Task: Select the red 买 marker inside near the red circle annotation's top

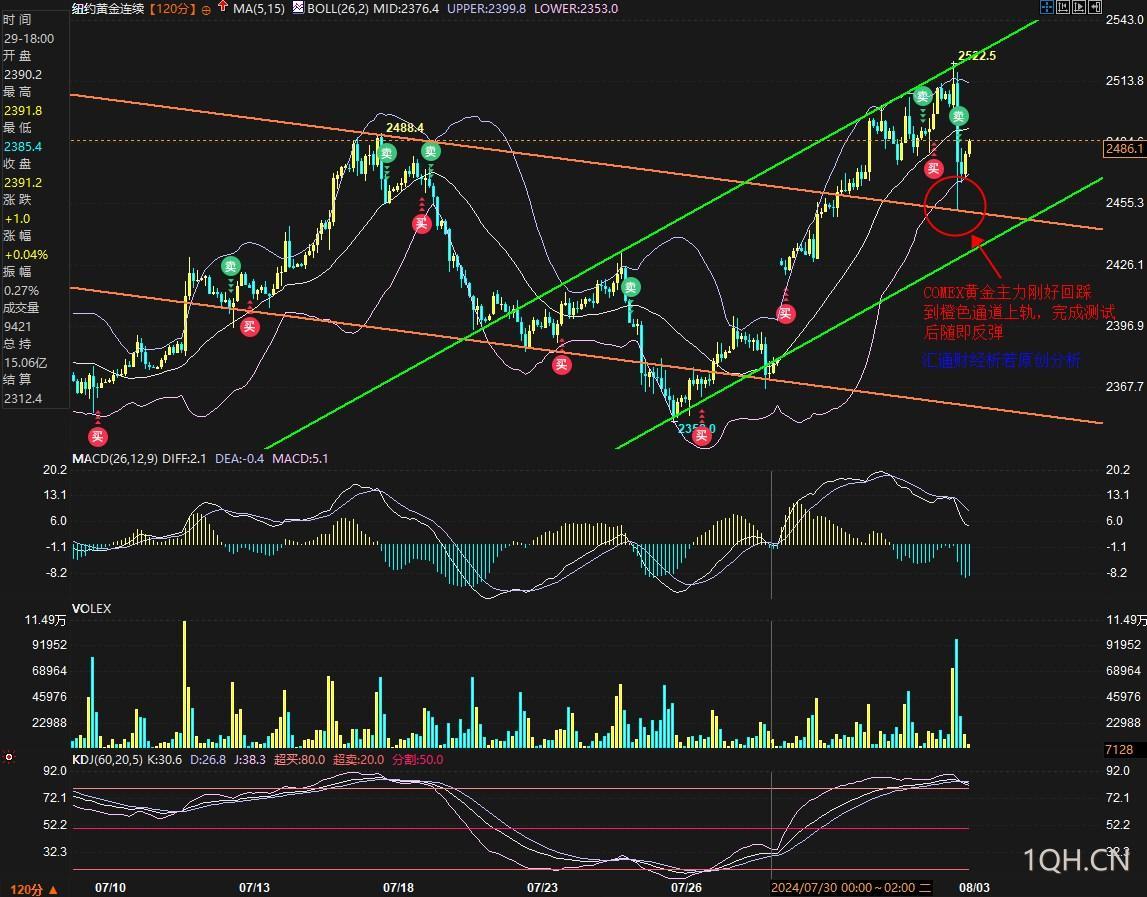Action: (x=933, y=169)
